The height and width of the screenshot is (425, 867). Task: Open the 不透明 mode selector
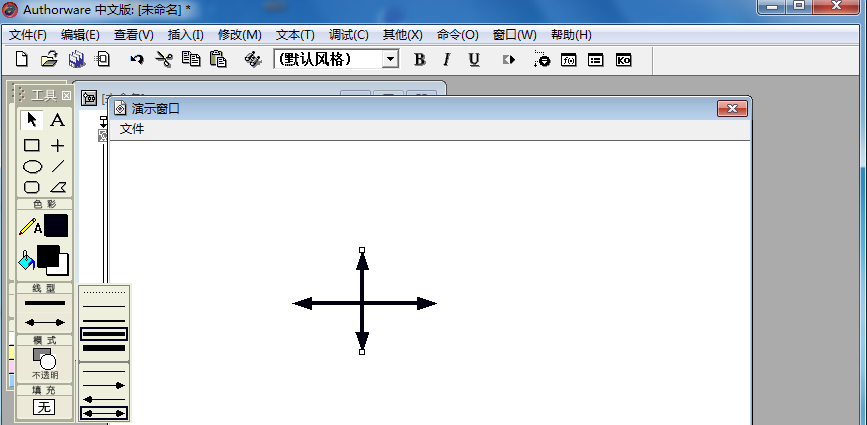(45, 364)
